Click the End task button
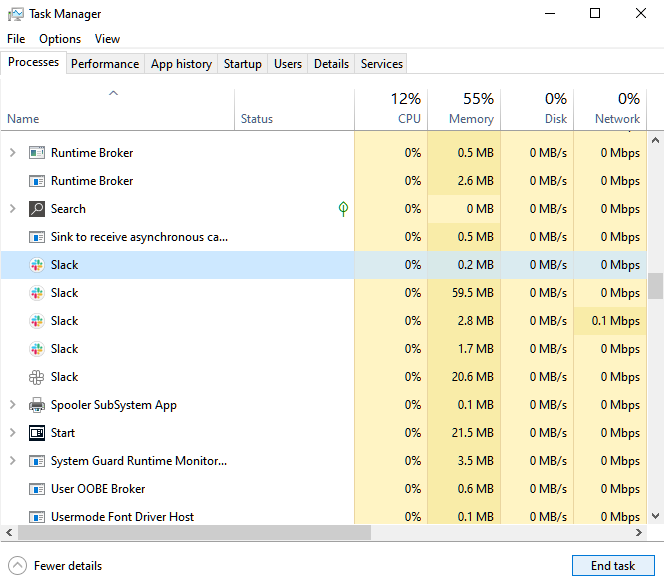 tap(613, 566)
